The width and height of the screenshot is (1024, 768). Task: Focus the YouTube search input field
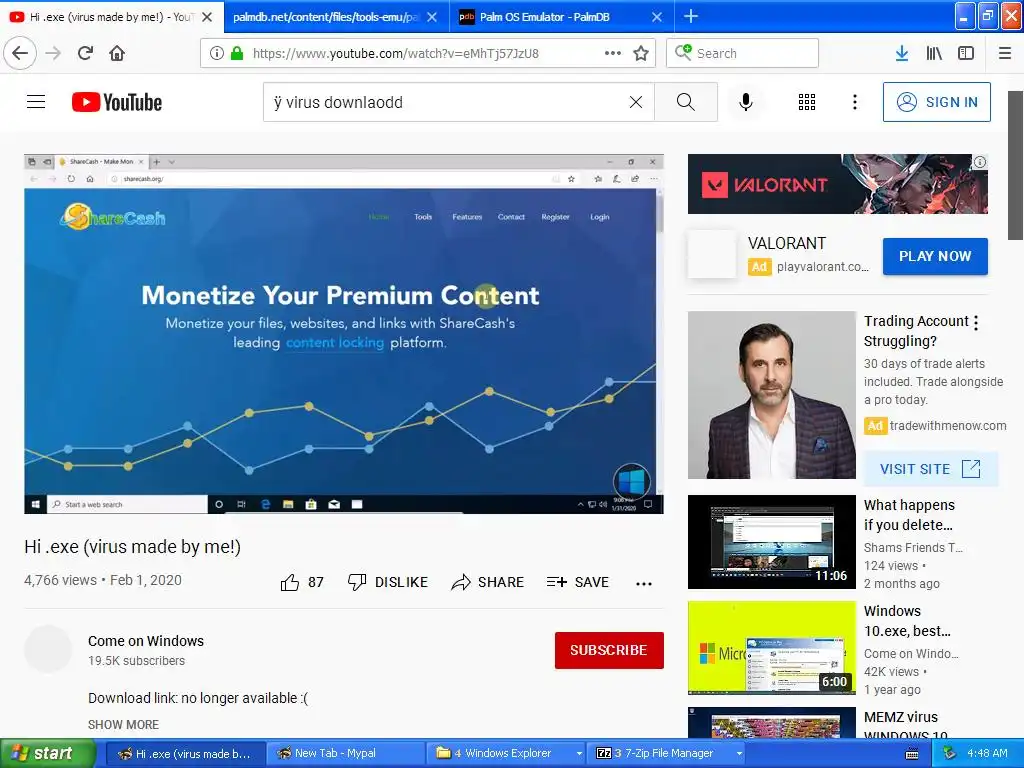[447, 102]
